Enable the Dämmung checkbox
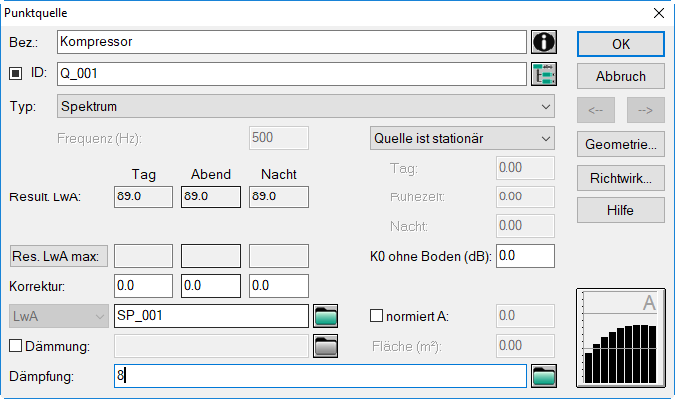Image resolution: width=675 pixels, height=399 pixels. (x=15, y=346)
